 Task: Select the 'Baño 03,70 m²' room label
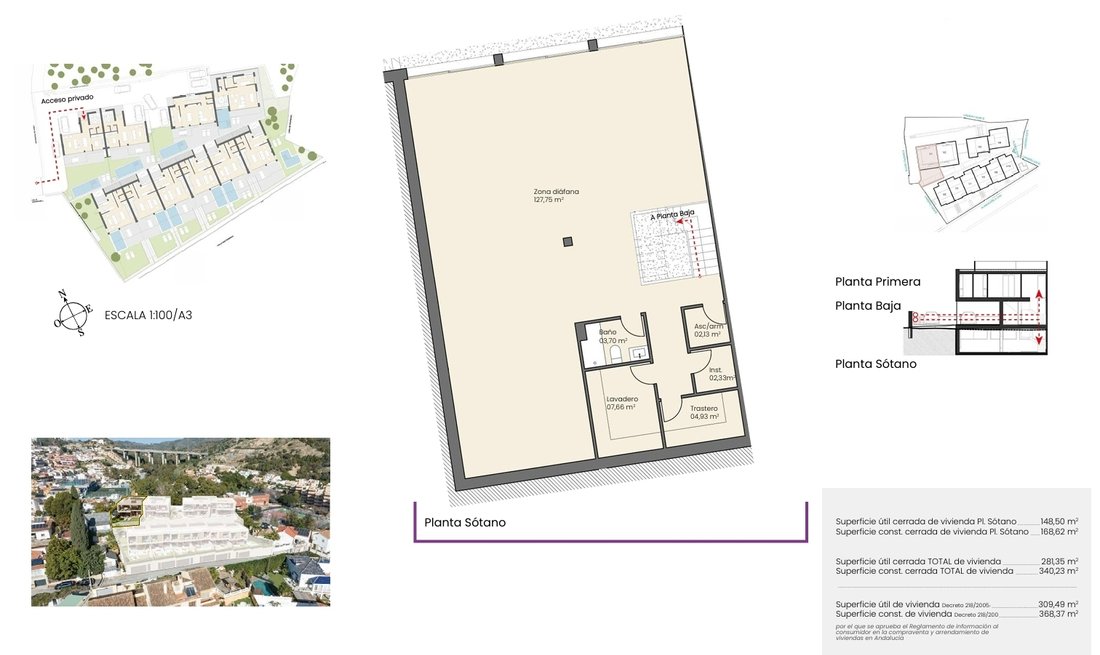[x=612, y=337]
